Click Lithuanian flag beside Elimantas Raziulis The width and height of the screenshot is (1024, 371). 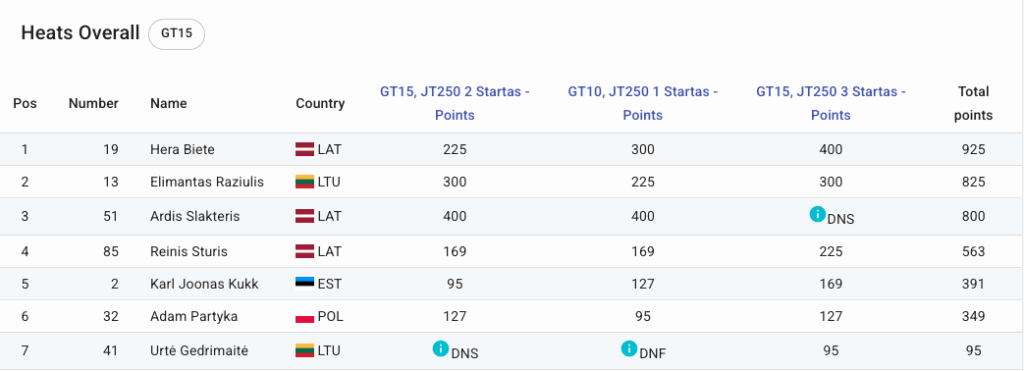click(x=305, y=182)
